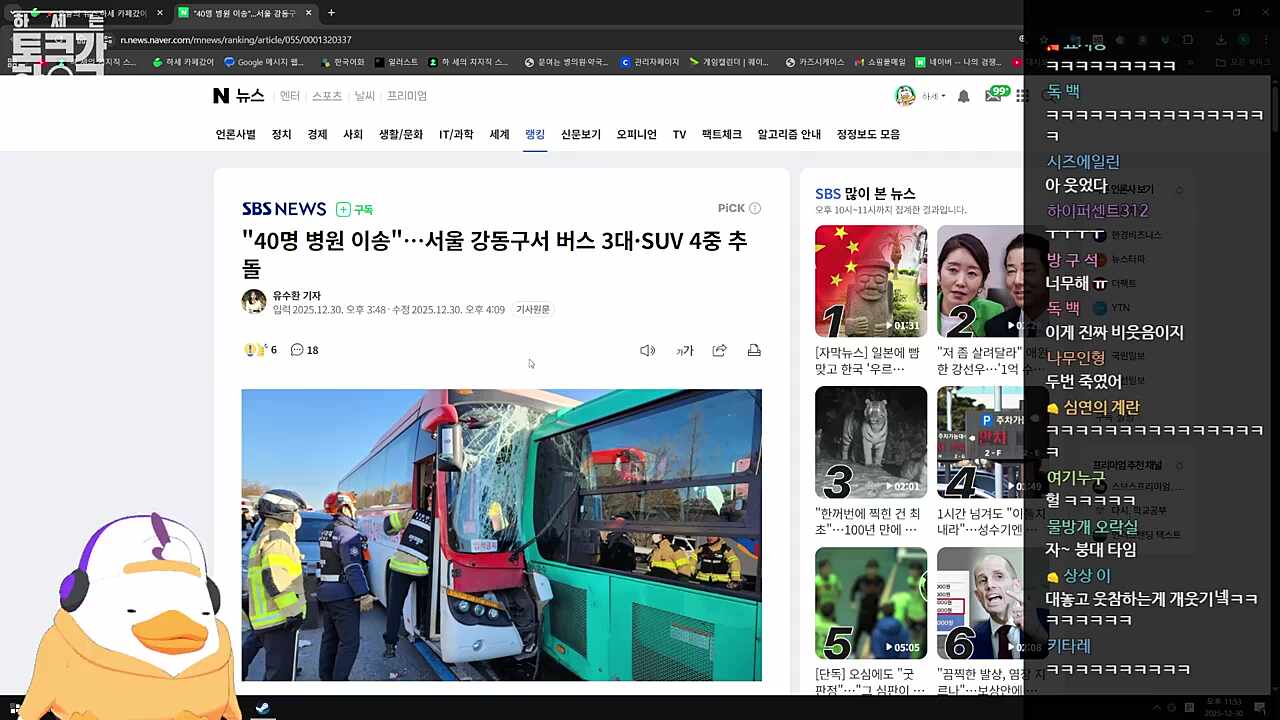This screenshot has width=1280, height=720.
Task: Select the 세계 category
Action: pos(500,134)
